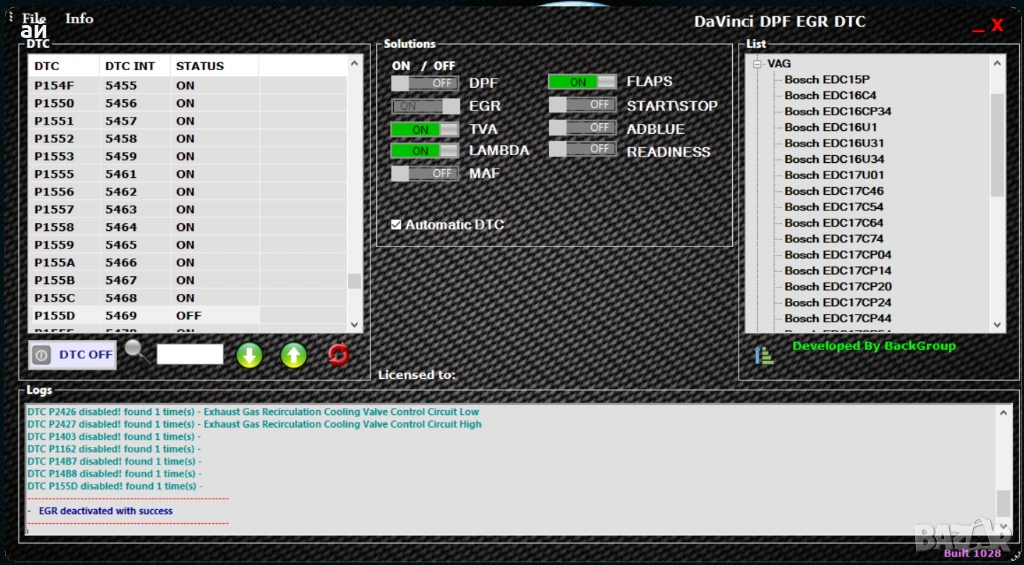Click the green up arrow icon
The width and height of the screenshot is (1024, 565).
point(293,355)
